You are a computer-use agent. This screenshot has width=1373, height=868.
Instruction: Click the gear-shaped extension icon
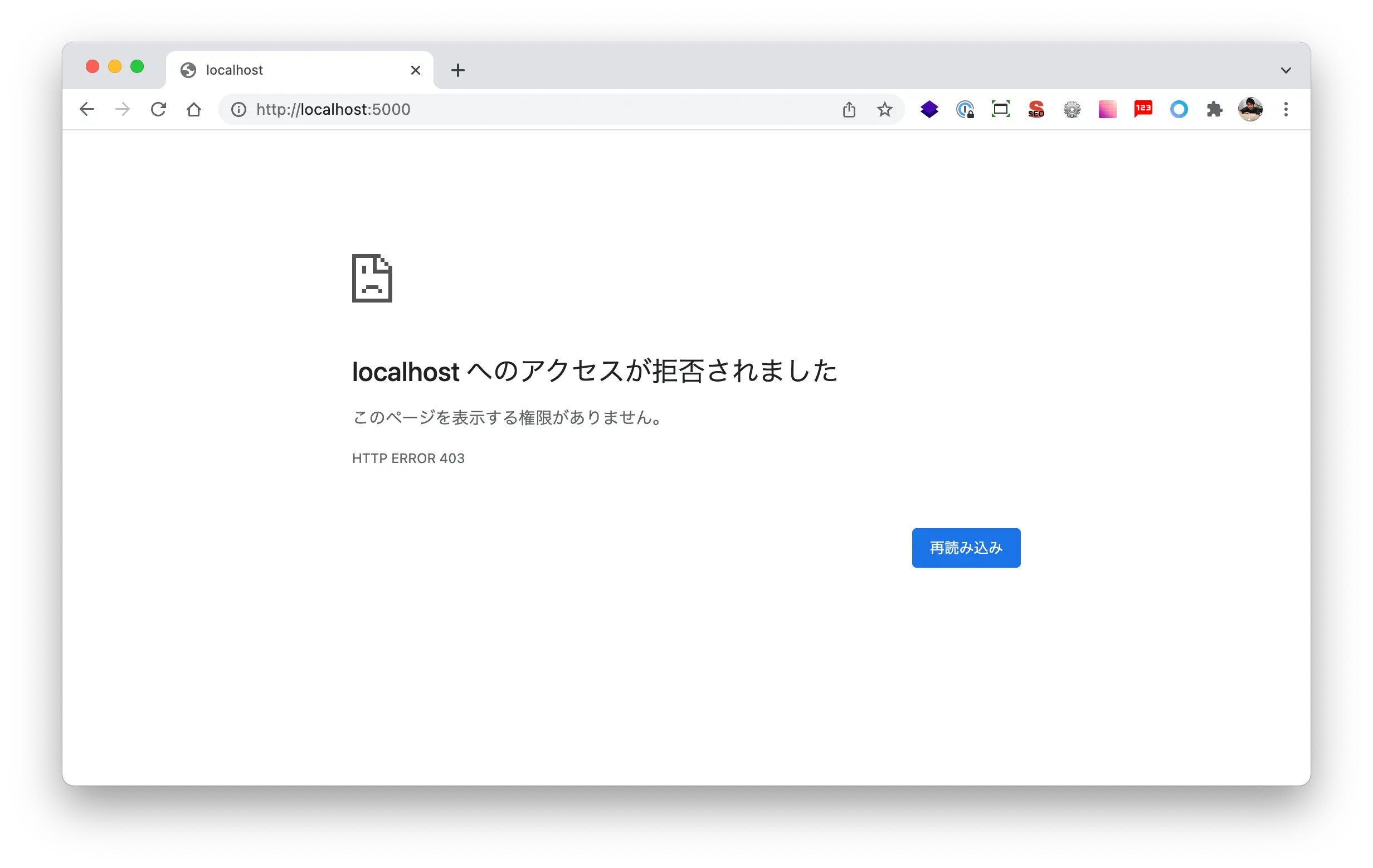pos(1072,109)
